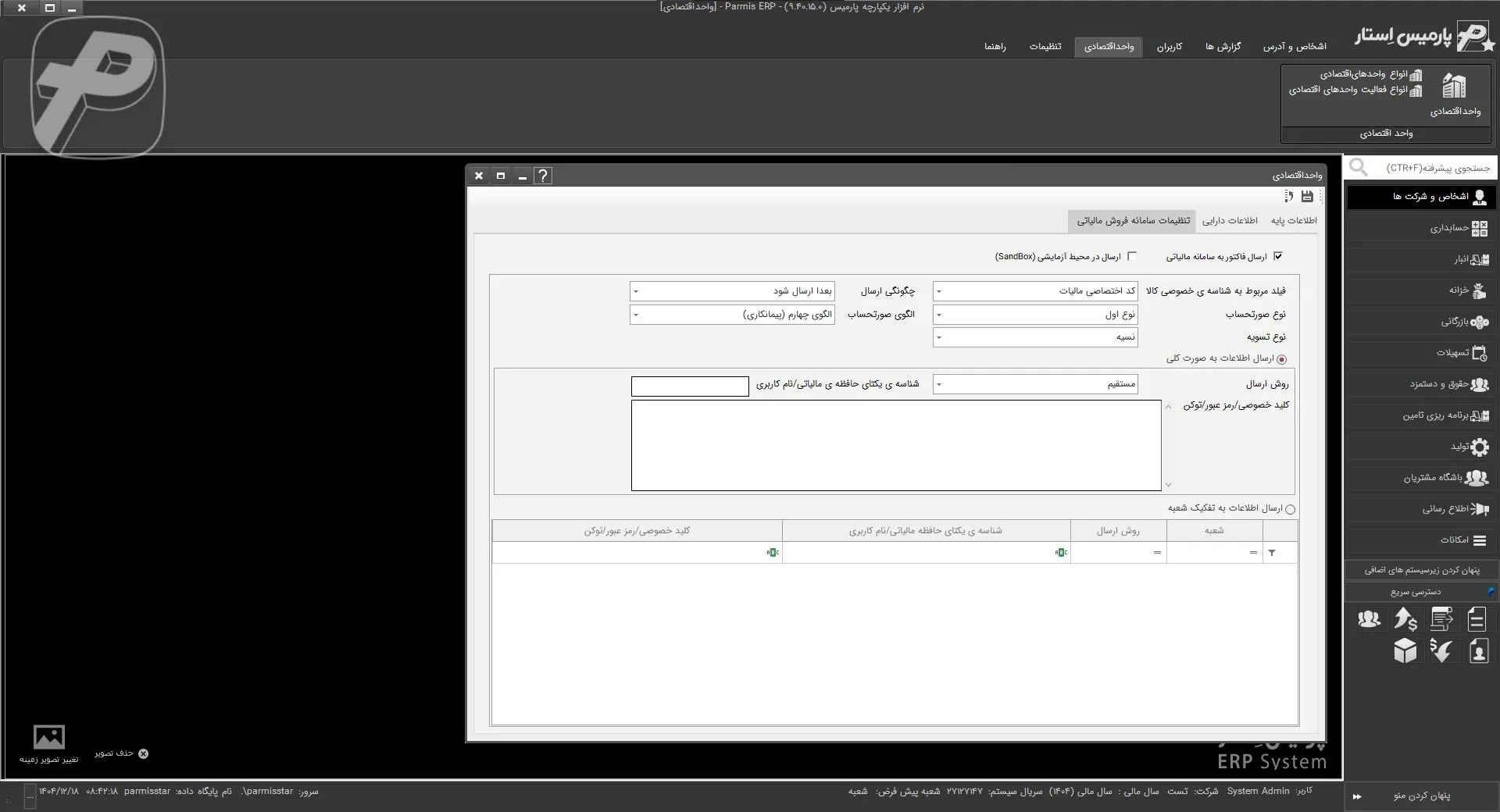Open the فیلد مربوط به شناسه ی خصوصی کالا dropdown

(x=1035, y=291)
